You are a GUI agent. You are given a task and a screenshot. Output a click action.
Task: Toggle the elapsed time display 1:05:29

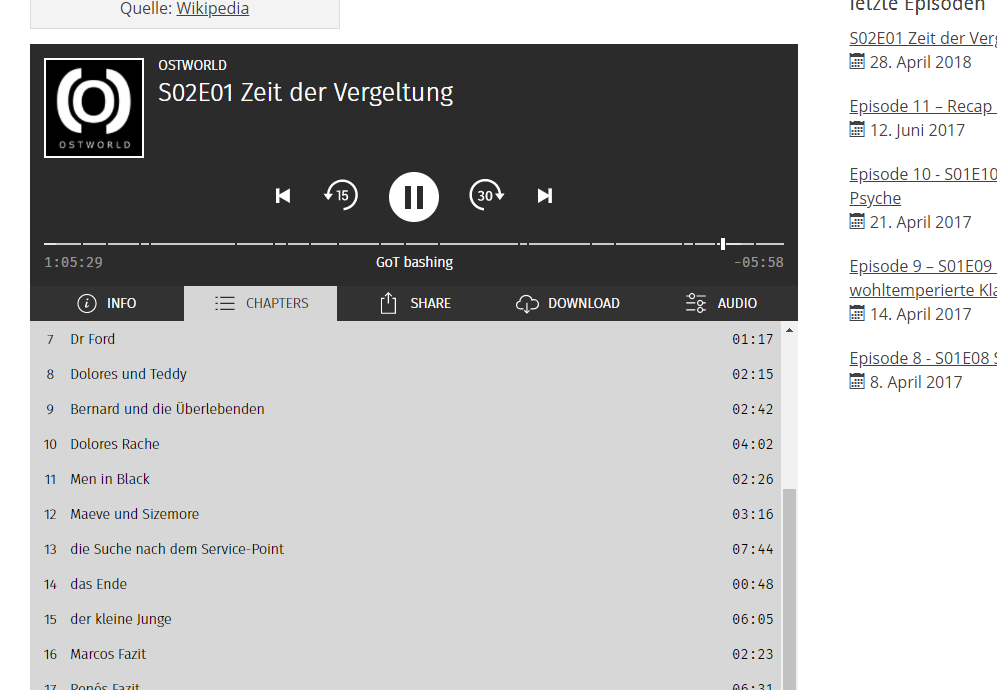(x=73, y=263)
